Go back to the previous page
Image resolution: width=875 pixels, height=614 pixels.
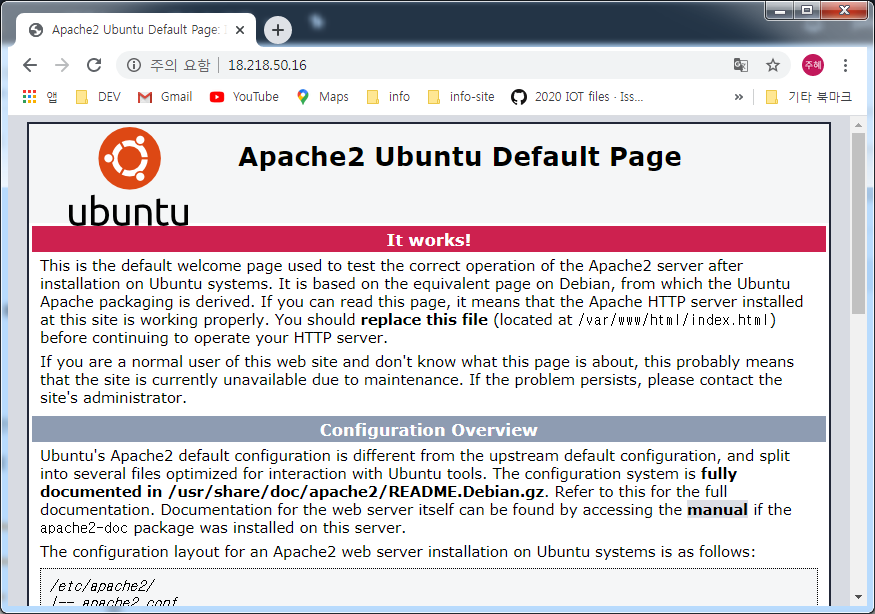point(30,65)
